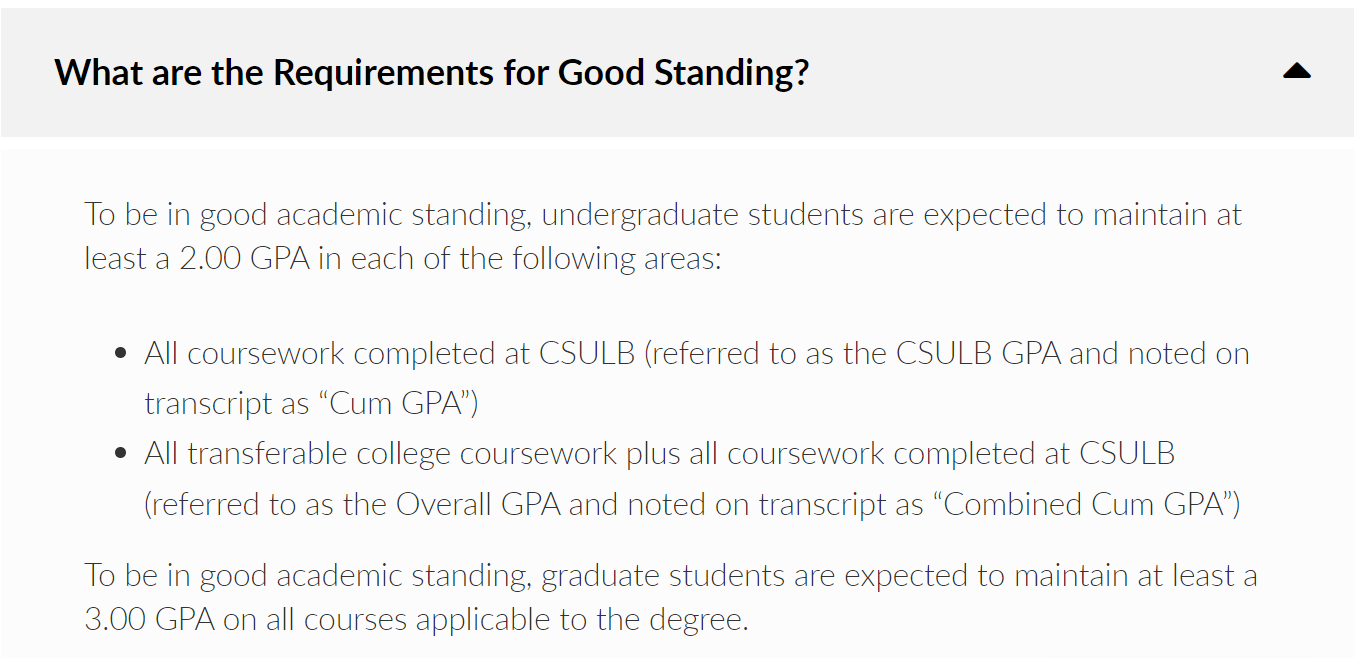
Task: Click the undergraduate students intro paragraph
Action: (x=662, y=237)
